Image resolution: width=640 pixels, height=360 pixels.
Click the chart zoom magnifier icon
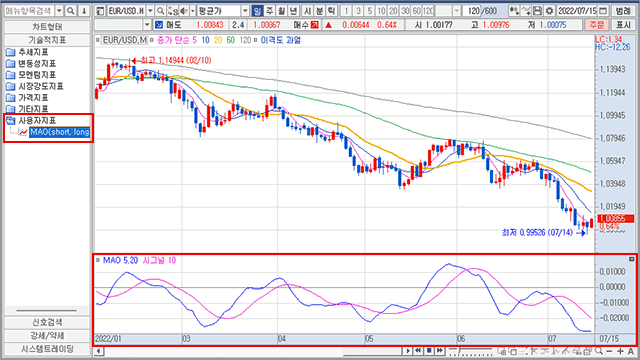(599, 351)
